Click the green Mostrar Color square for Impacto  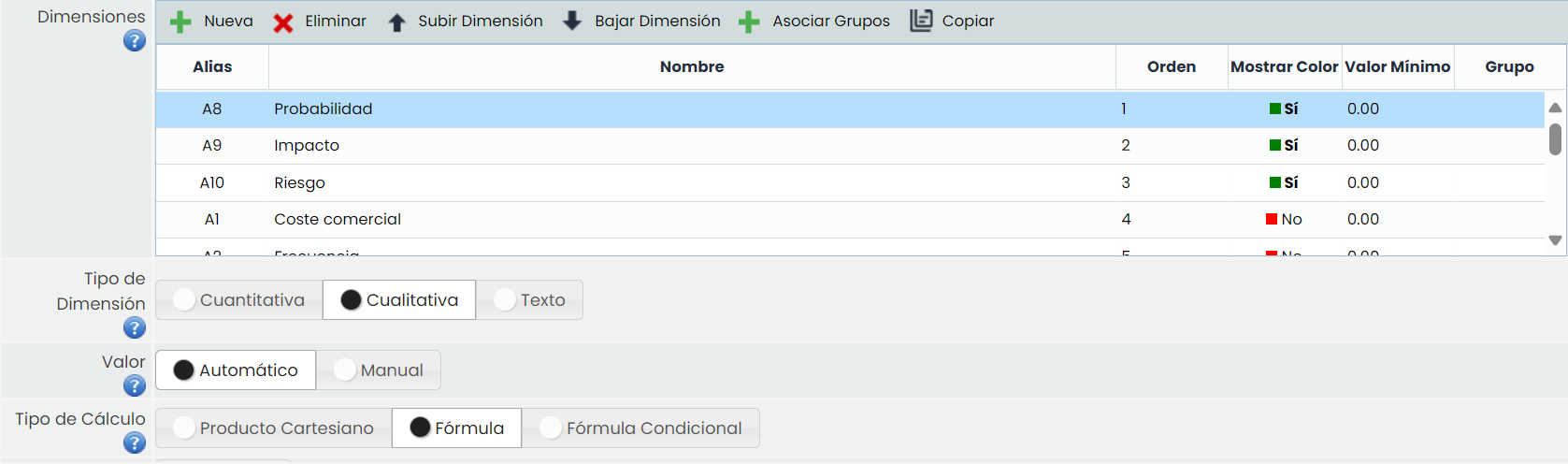coord(1274,145)
